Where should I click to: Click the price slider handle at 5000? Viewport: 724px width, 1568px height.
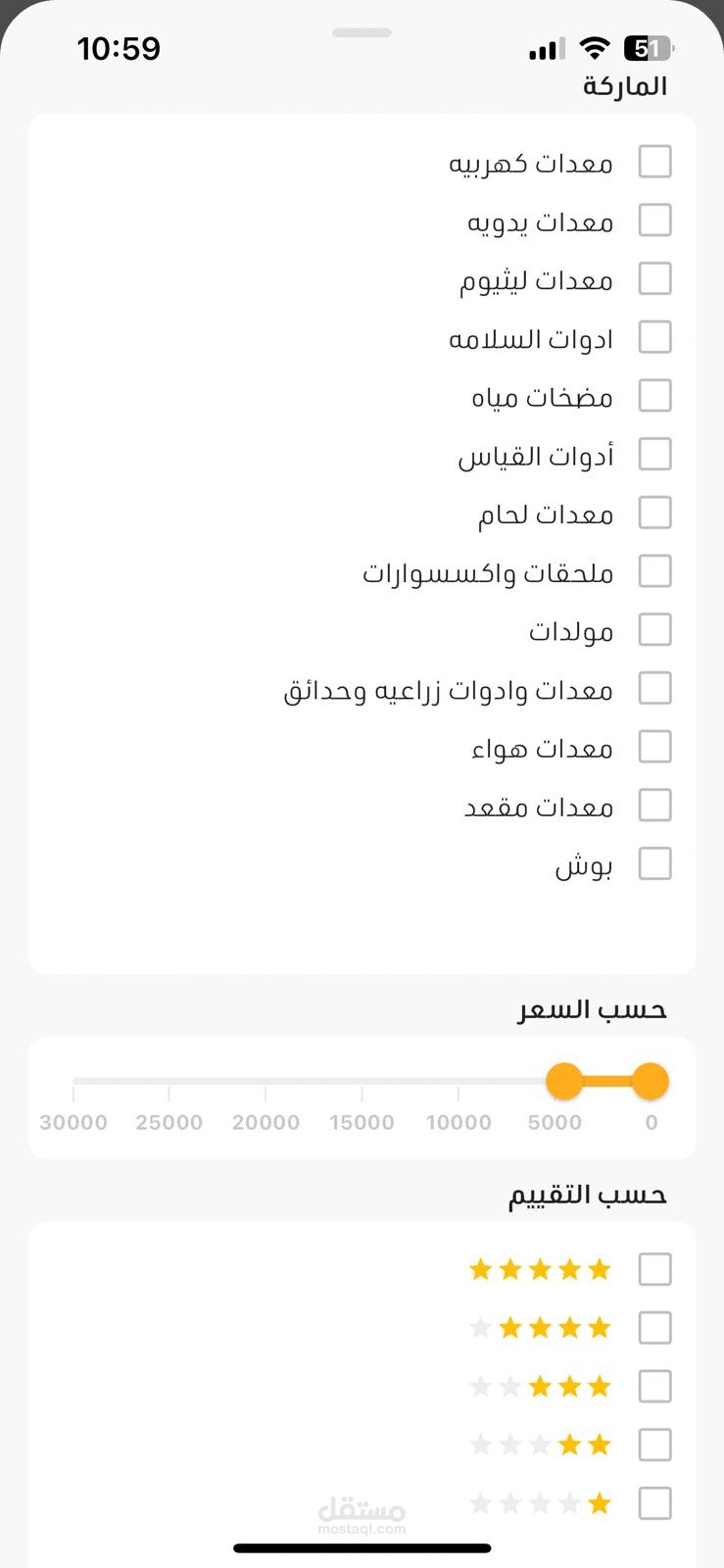[x=564, y=1082]
